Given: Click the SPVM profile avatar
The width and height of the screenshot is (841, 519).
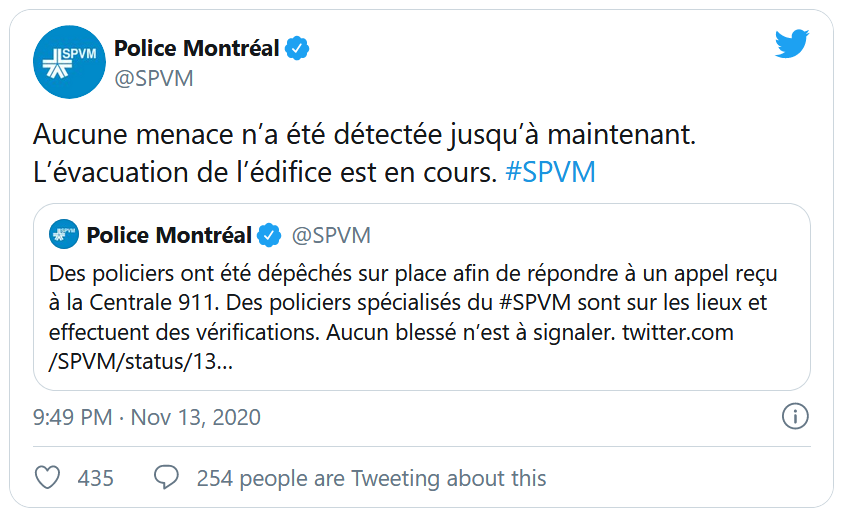Looking at the screenshot, I should coord(68,62).
